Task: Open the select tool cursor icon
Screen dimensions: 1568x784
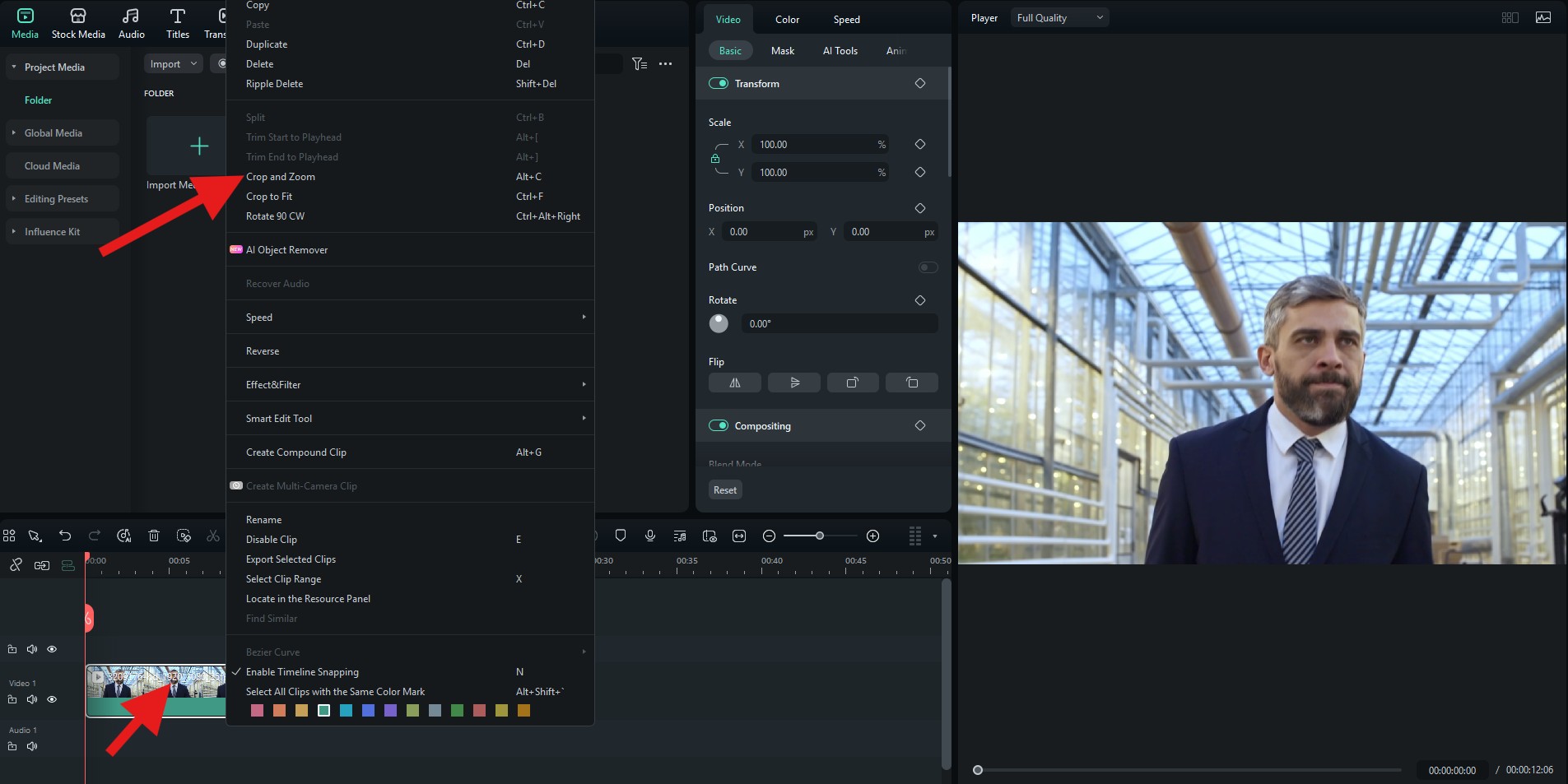Action: coord(35,536)
